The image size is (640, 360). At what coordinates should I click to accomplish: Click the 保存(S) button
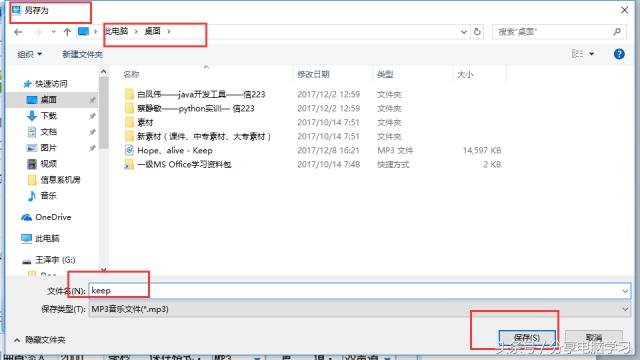[x=527, y=338]
